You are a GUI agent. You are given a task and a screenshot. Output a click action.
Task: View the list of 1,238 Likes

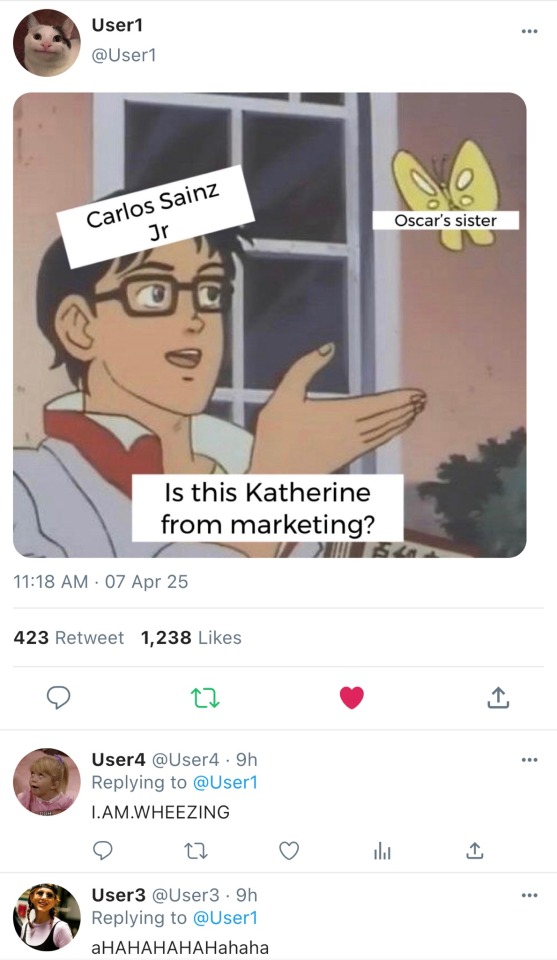pyautogui.click(x=191, y=638)
